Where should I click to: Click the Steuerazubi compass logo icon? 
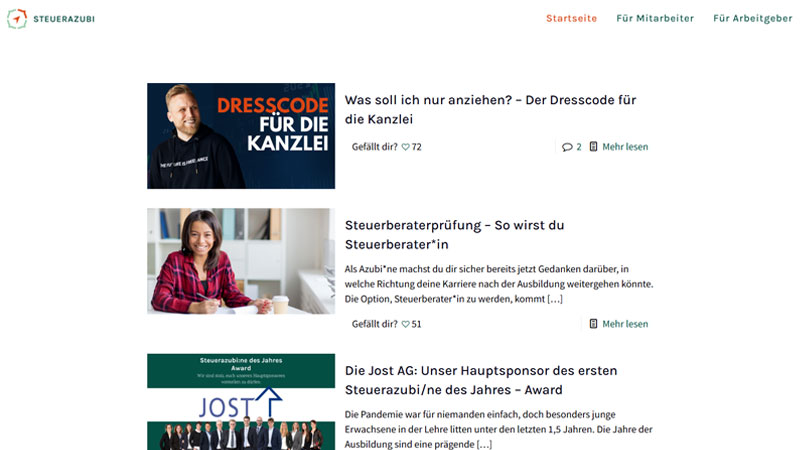17,19
